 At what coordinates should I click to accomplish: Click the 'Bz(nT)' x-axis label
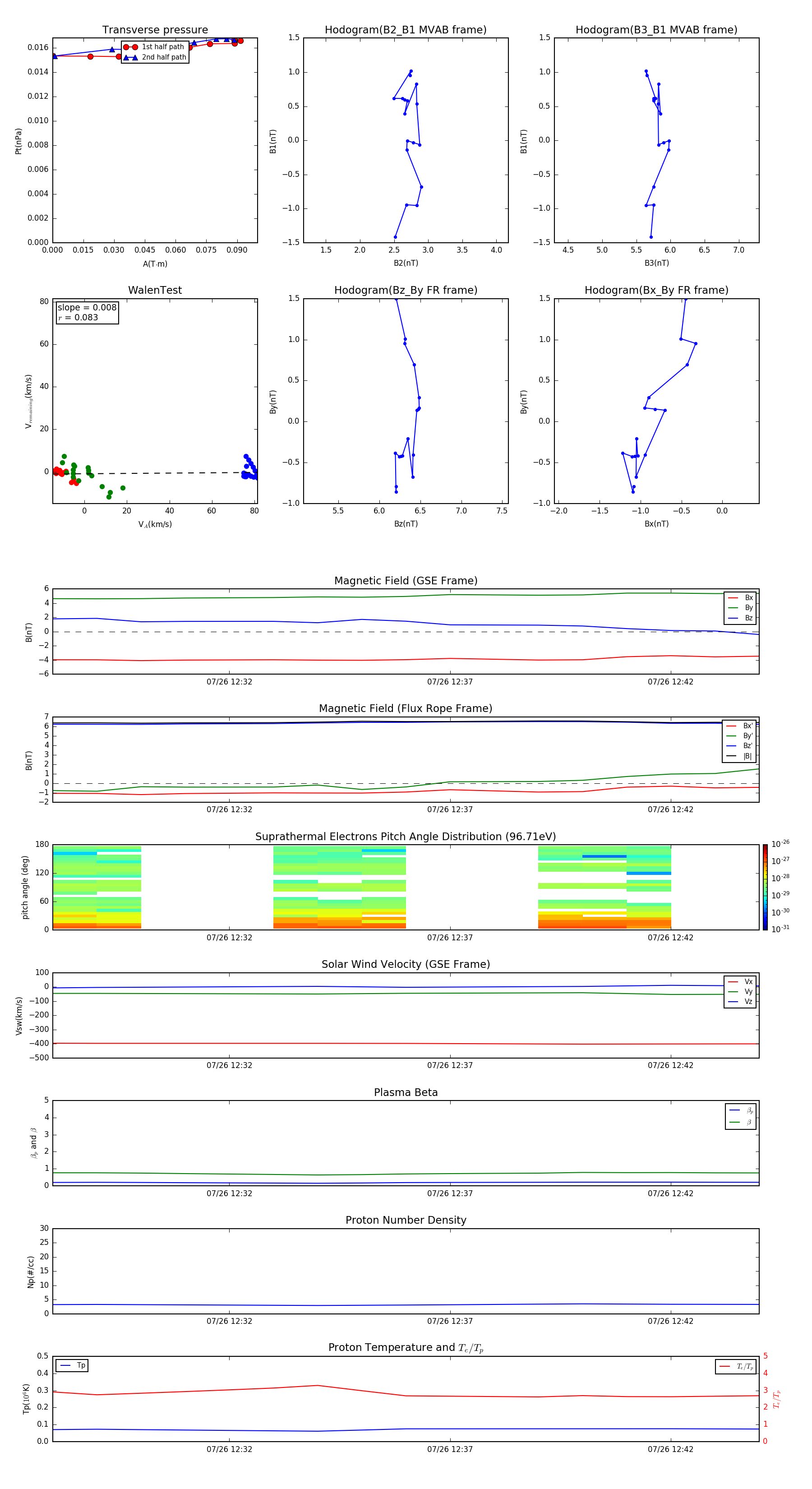(x=406, y=524)
